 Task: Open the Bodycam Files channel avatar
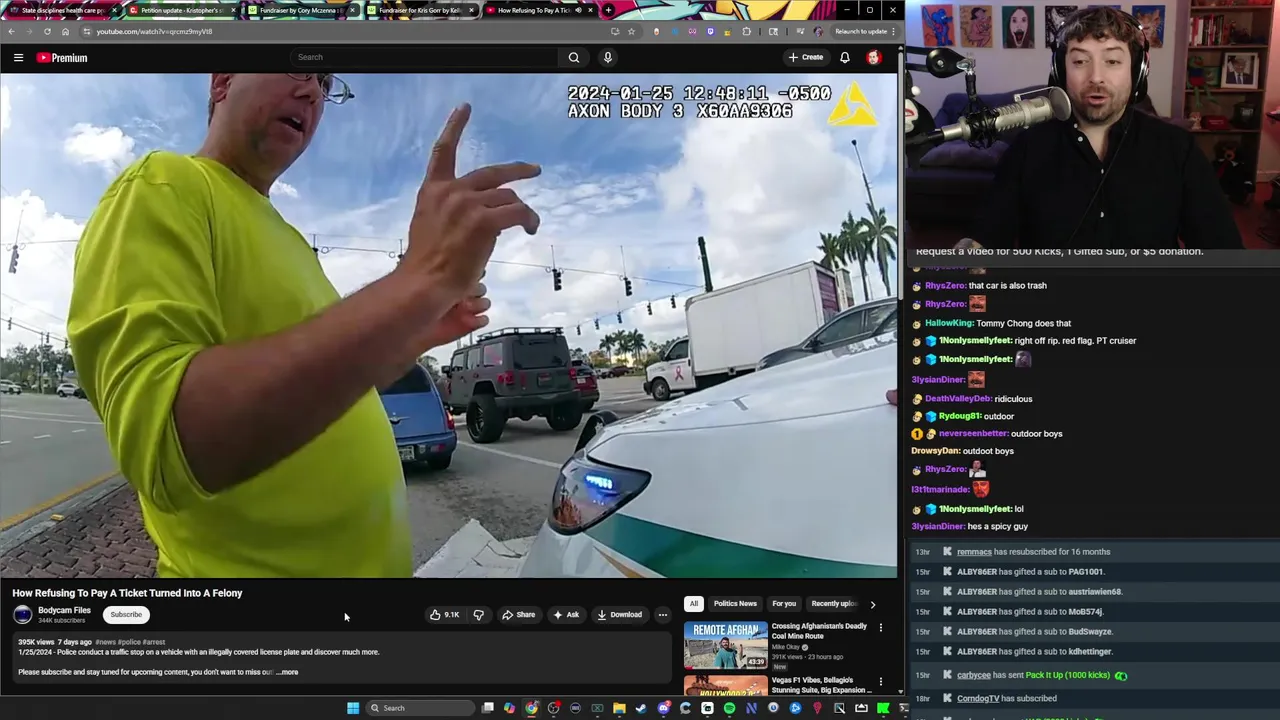22,615
